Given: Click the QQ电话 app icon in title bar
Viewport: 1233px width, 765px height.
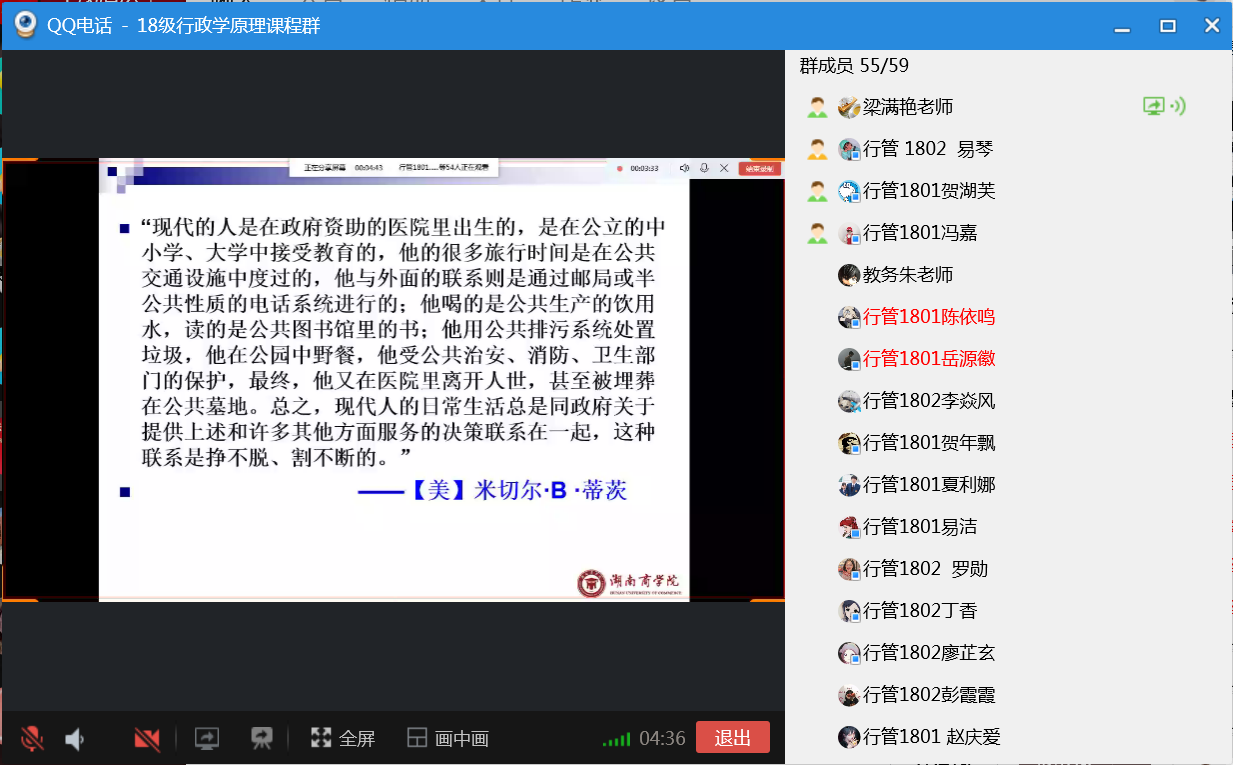Looking at the screenshot, I should click(25, 25).
